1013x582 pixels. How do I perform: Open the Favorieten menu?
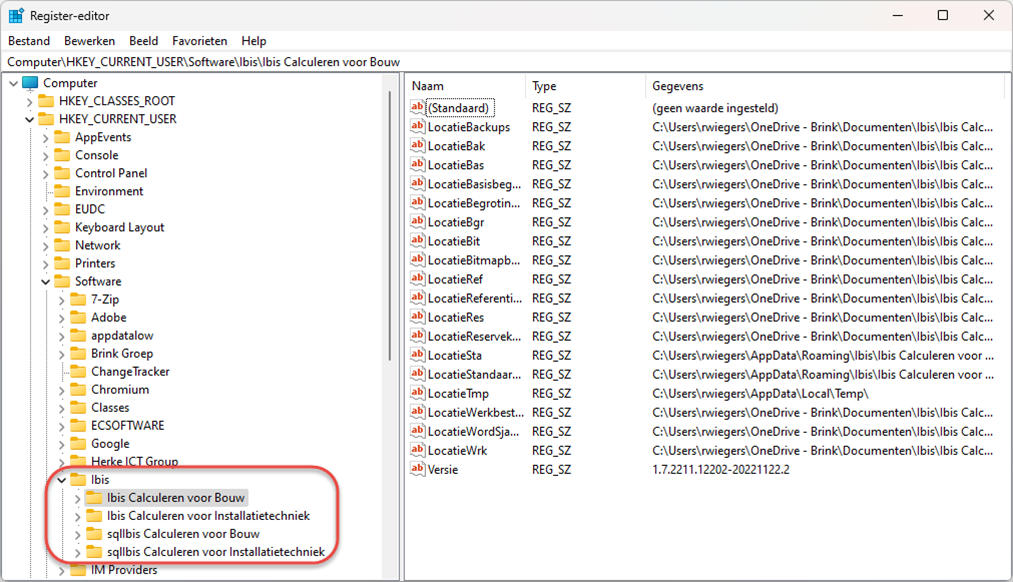199,41
